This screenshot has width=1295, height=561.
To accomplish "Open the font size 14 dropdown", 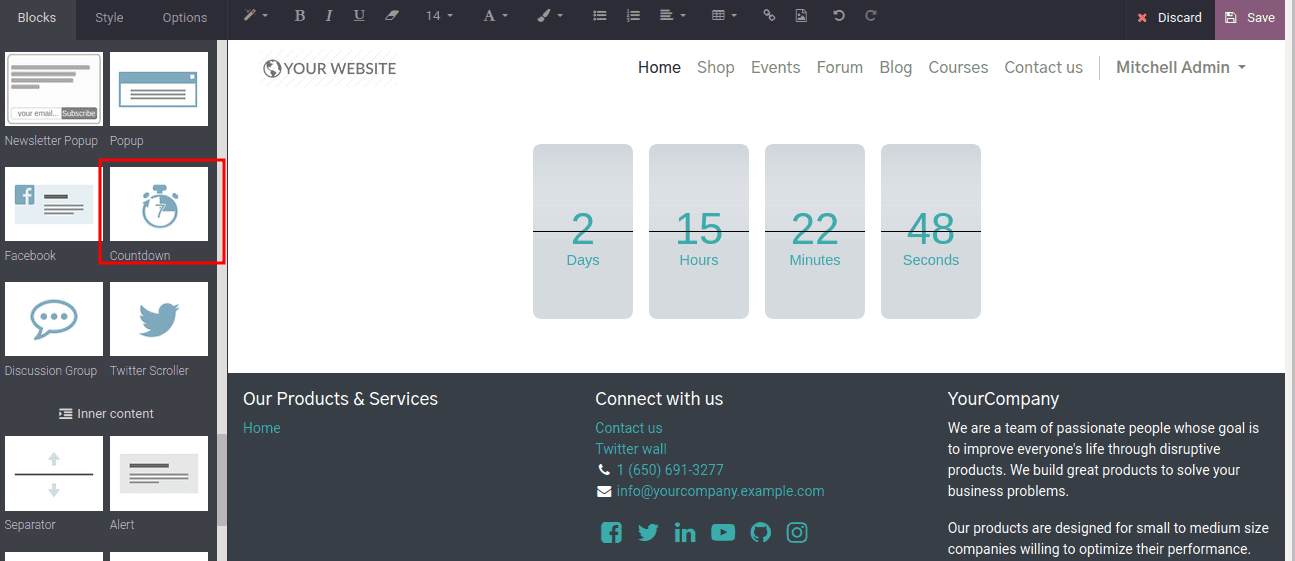I will pyautogui.click(x=439, y=16).
